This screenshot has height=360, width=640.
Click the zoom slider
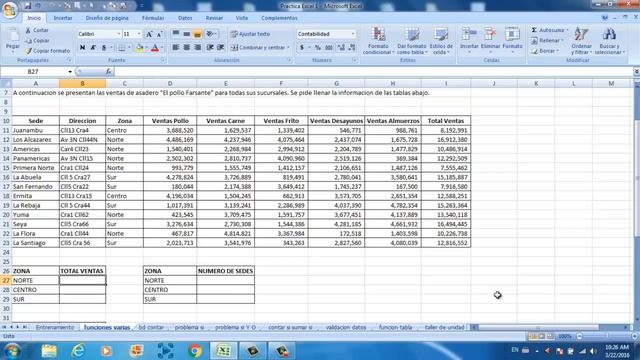(606, 336)
